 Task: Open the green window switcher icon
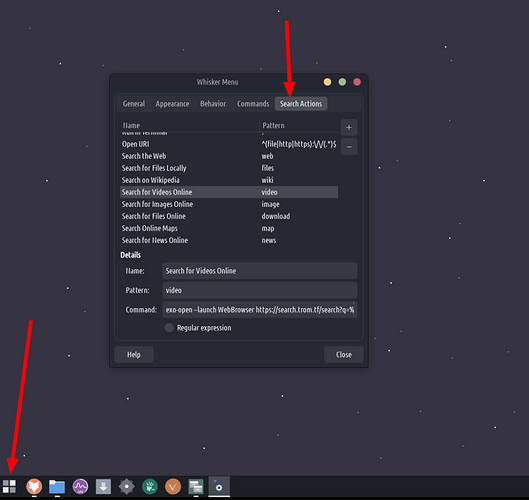[196, 487]
